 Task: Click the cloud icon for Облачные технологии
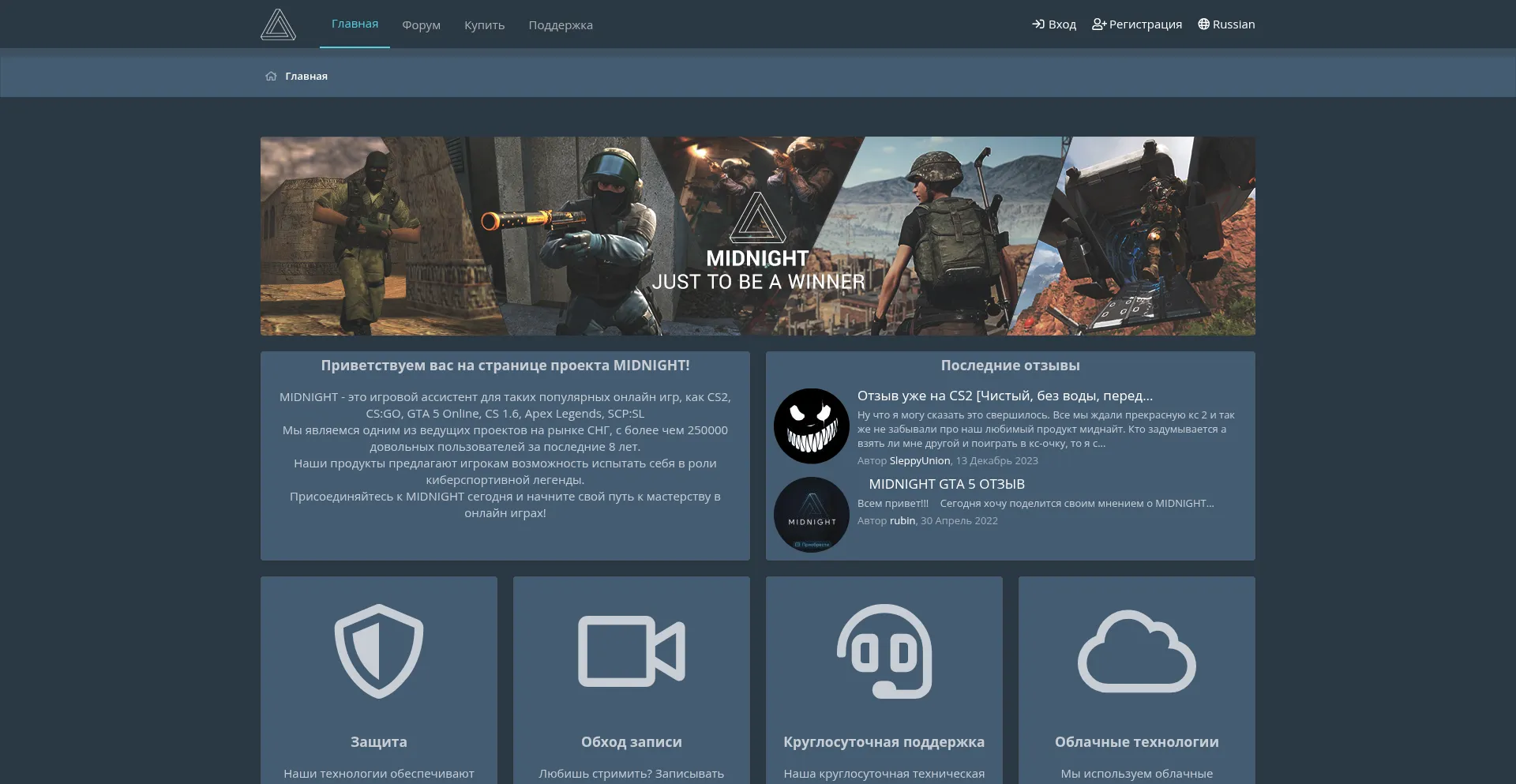point(1137,651)
